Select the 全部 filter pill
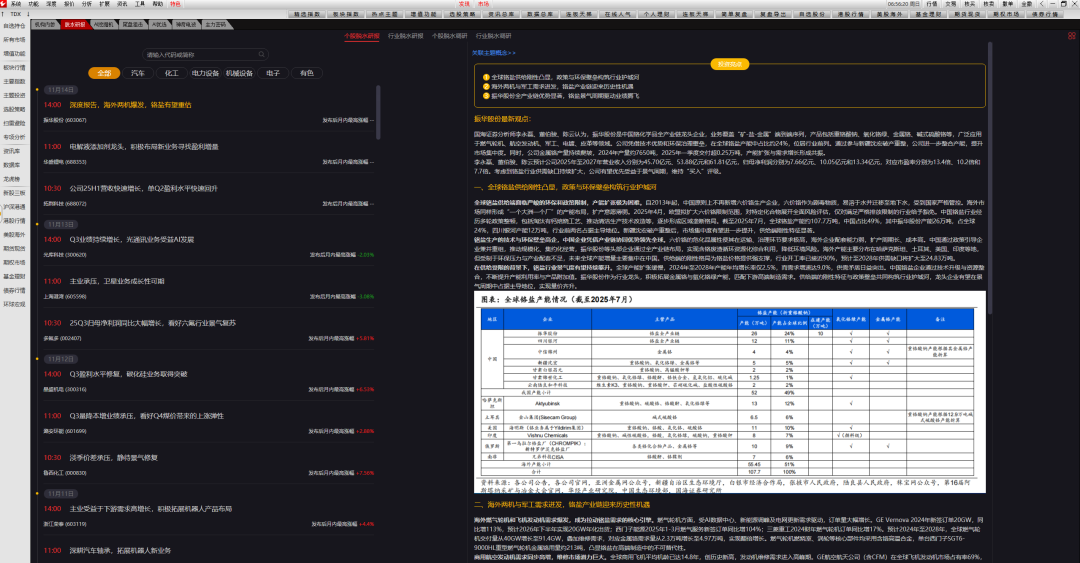Viewport: 1080px width, 563px height. [x=104, y=73]
